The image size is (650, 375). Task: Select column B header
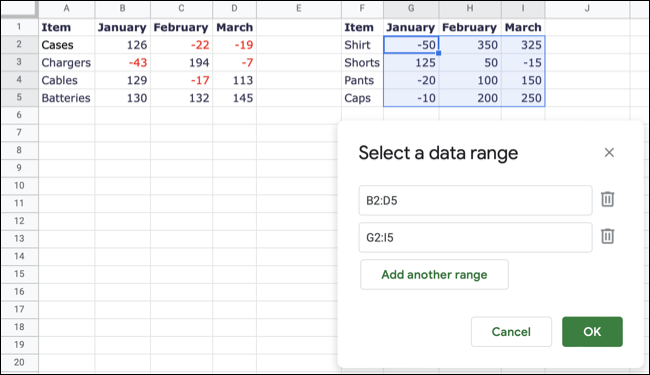pos(122,9)
